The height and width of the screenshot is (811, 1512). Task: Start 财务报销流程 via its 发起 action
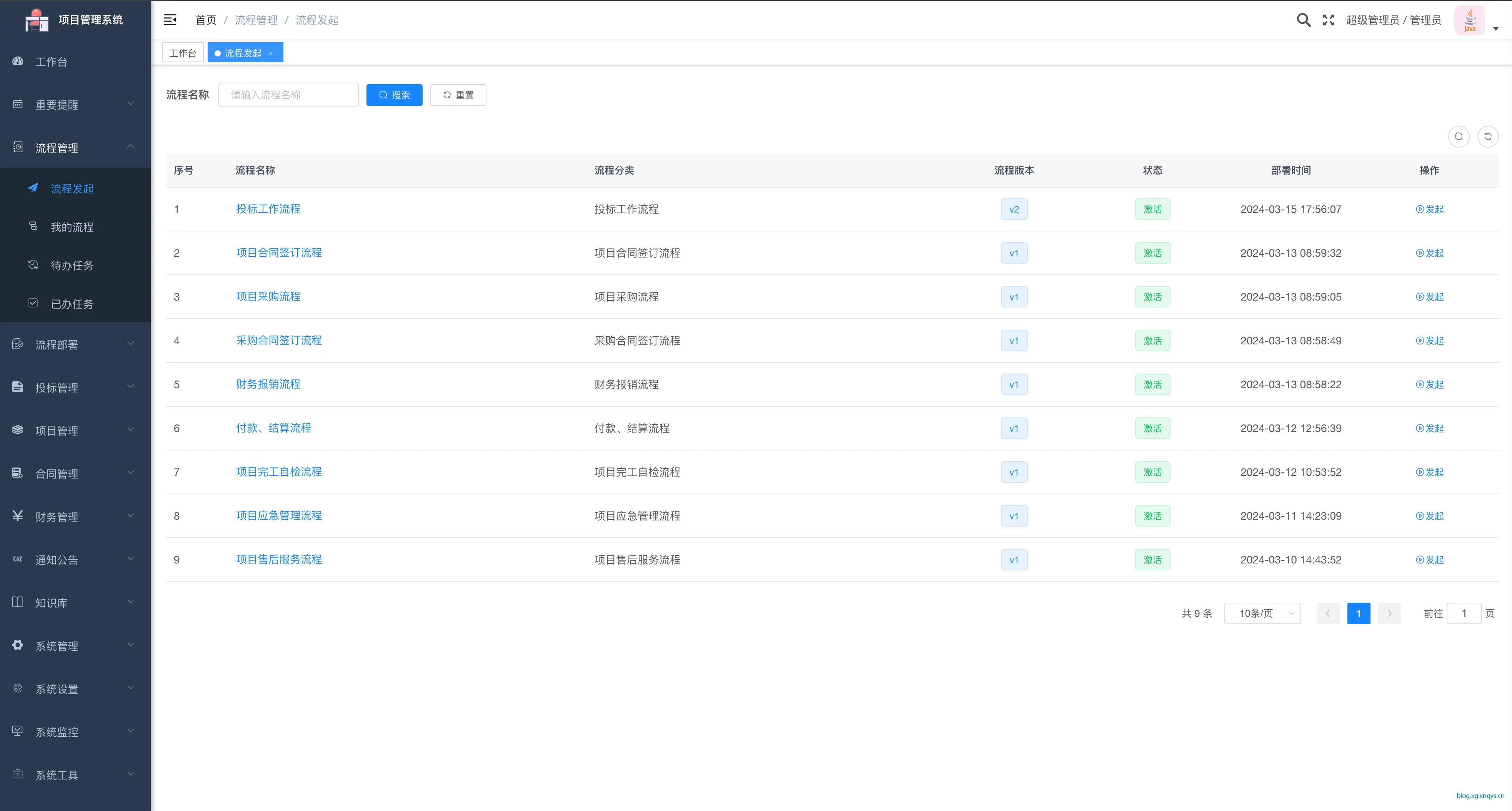click(1429, 384)
